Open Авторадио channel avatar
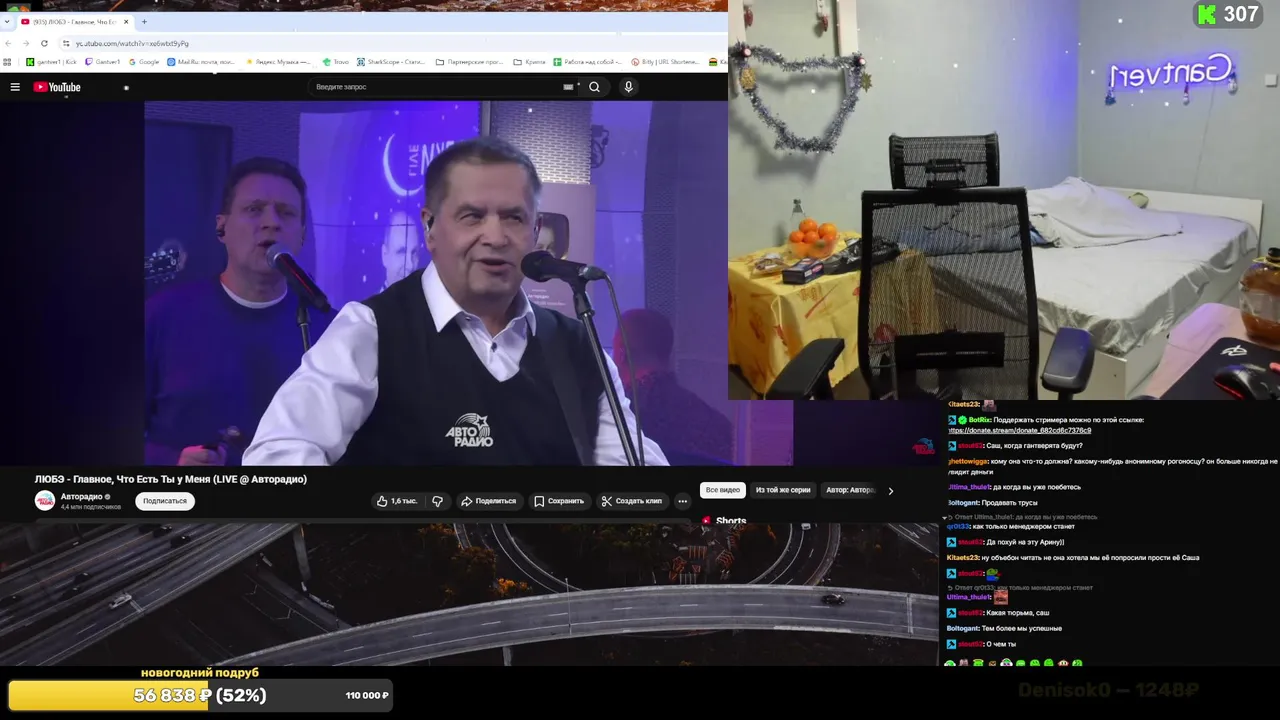Image resolution: width=1280 pixels, height=720 pixels. (45, 500)
